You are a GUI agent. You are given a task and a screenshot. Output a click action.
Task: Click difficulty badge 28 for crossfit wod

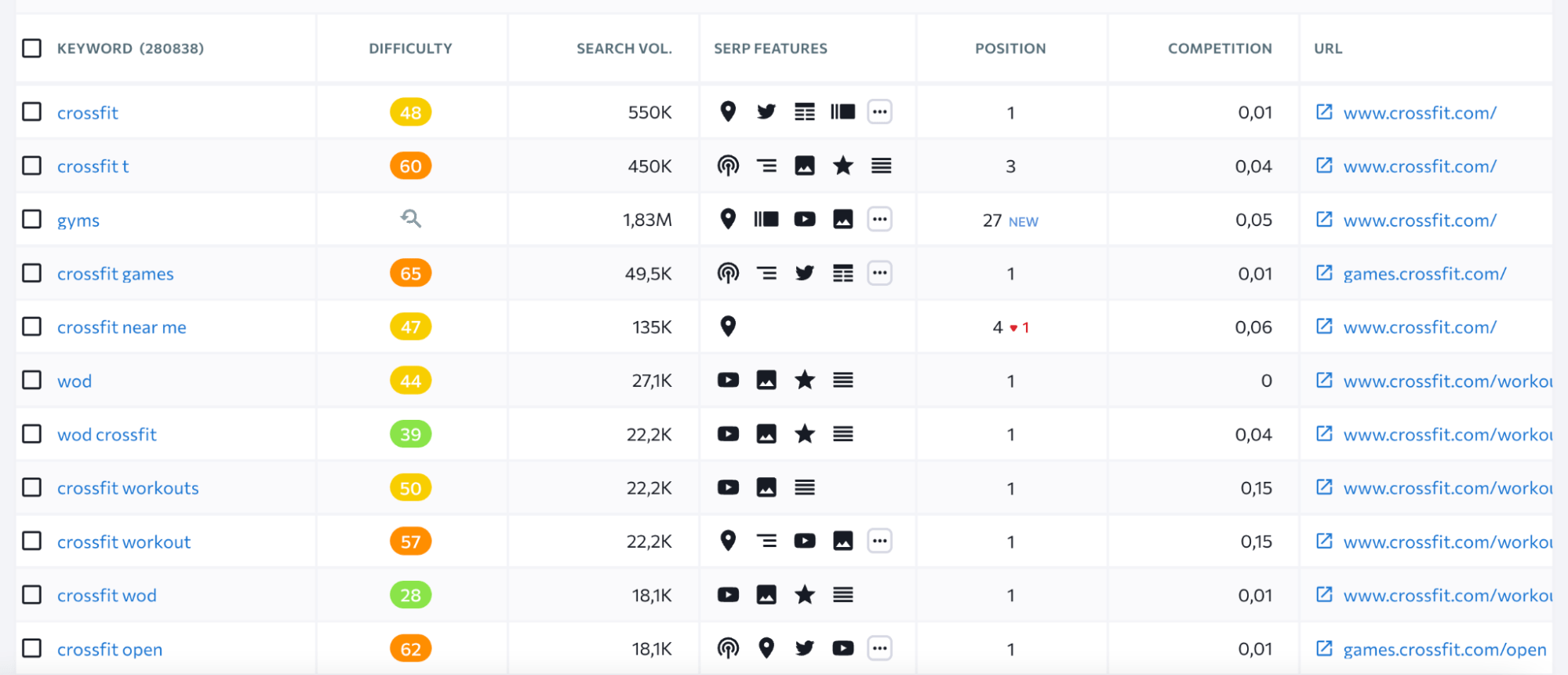[411, 595]
